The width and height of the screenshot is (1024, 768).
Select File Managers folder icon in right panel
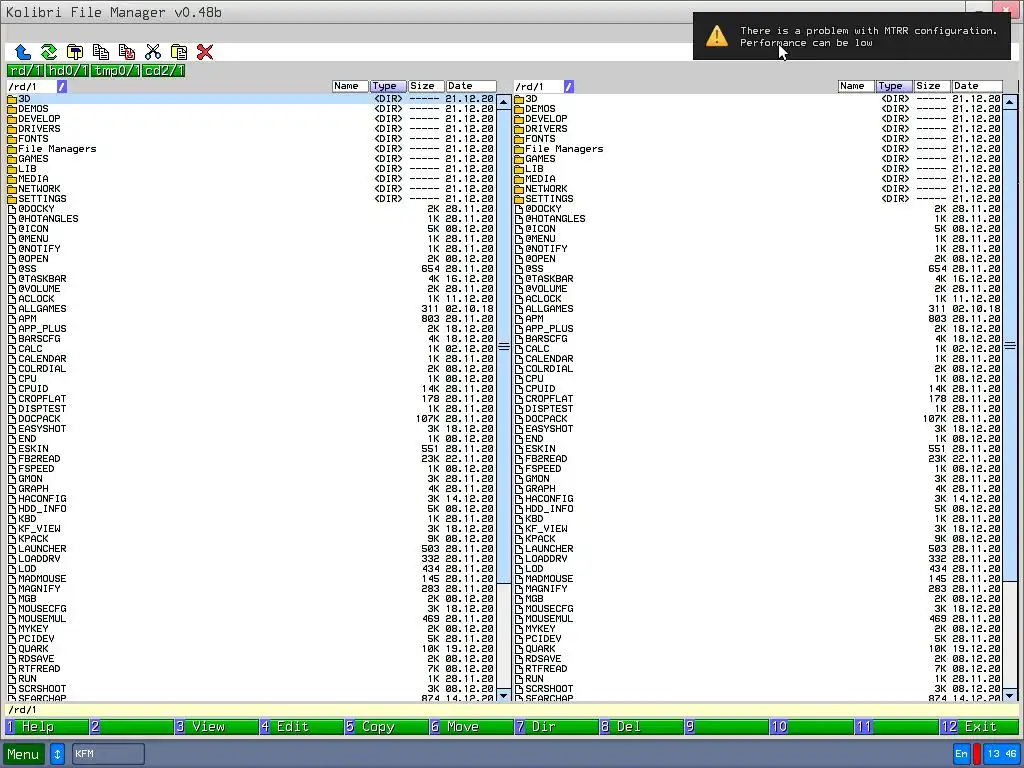tap(519, 149)
